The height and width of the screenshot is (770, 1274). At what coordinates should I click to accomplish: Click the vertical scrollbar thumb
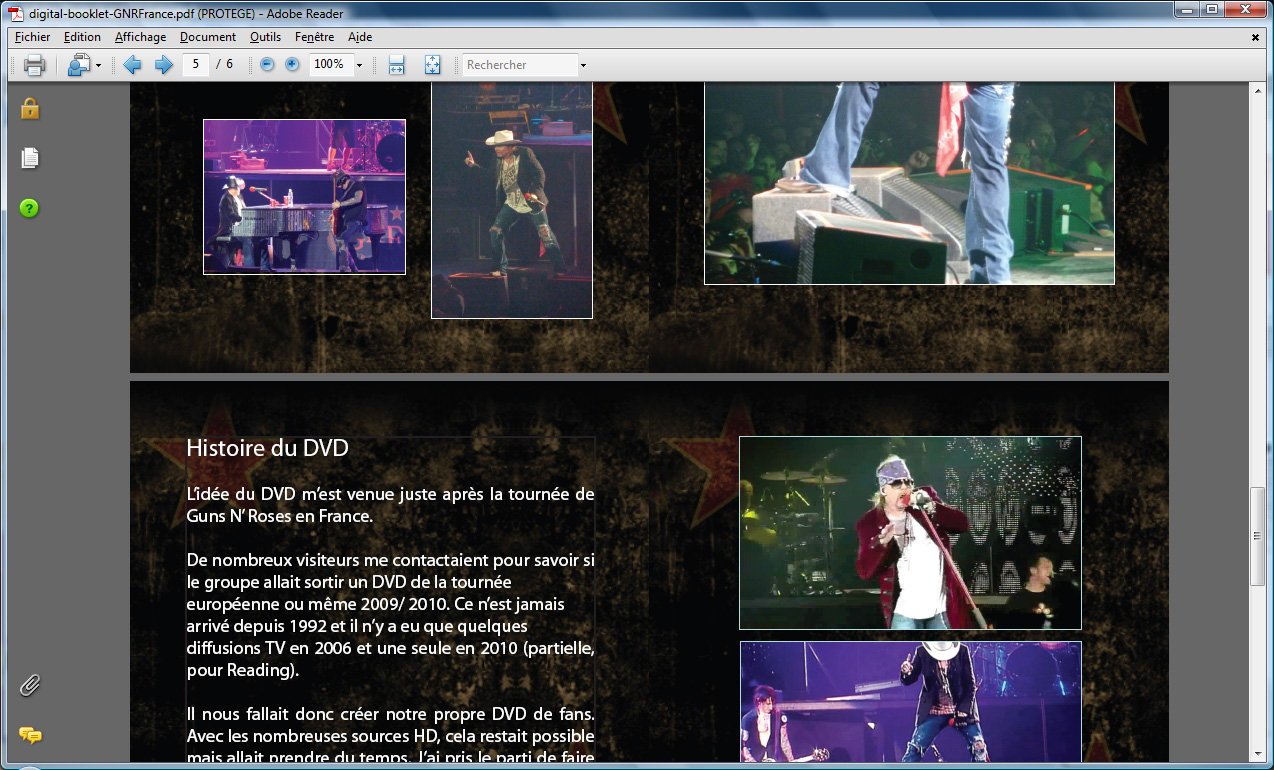tap(1258, 536)
